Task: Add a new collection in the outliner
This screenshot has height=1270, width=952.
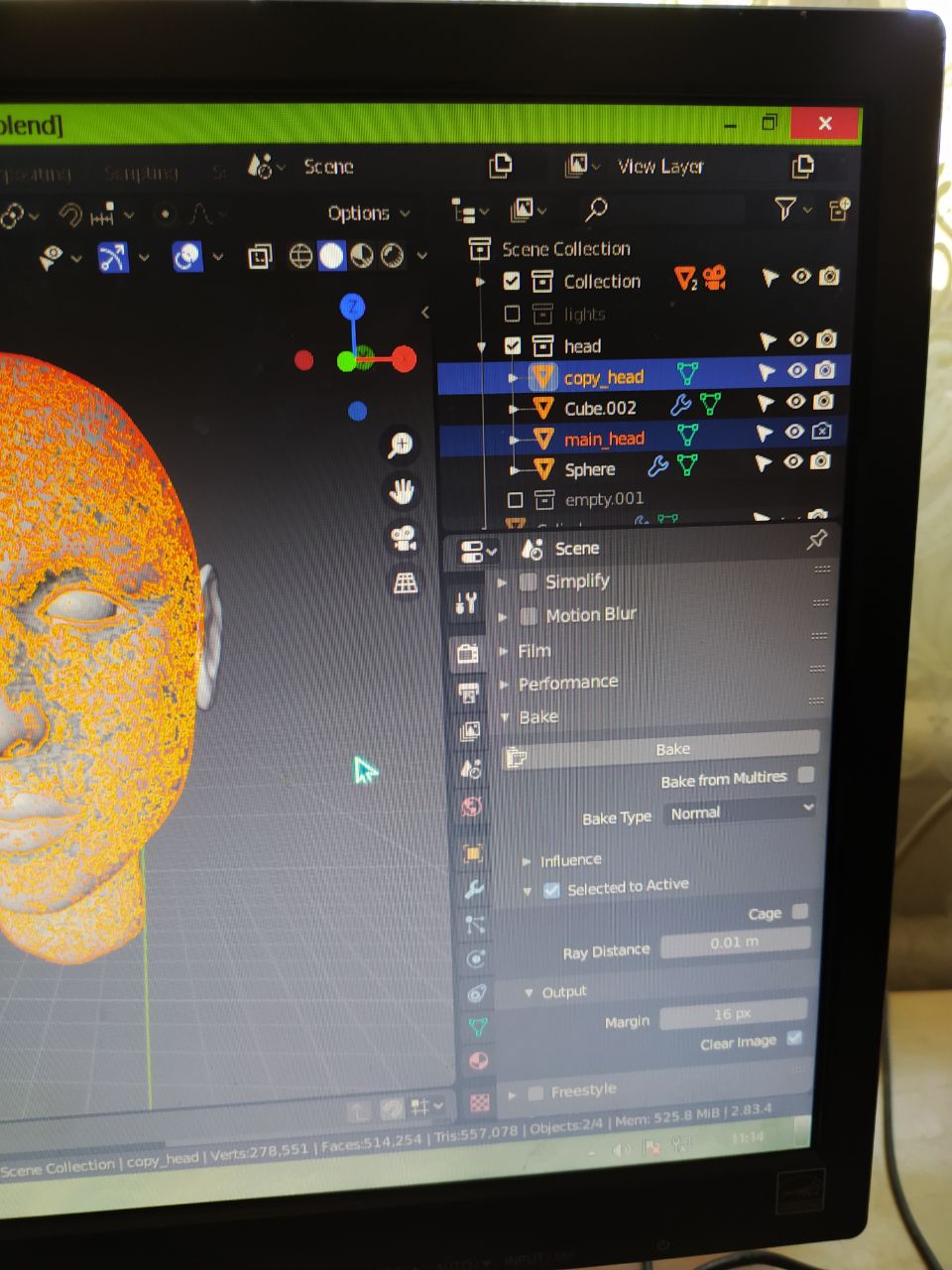Action: (839, 208)
